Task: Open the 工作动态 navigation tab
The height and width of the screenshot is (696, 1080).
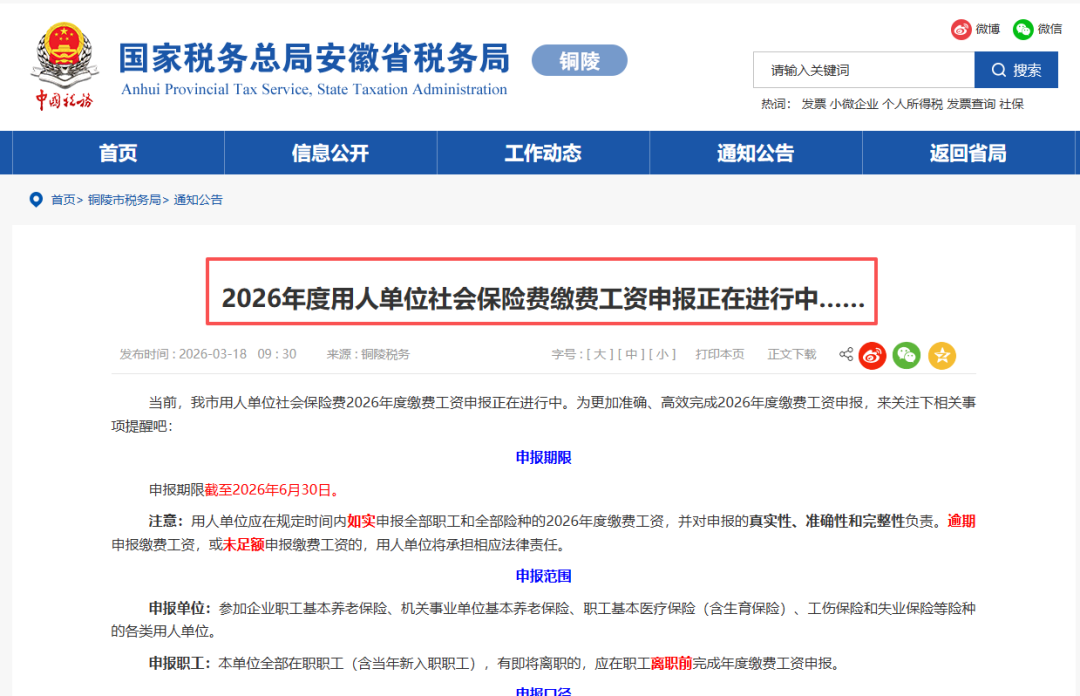Action: coord(543,153)
